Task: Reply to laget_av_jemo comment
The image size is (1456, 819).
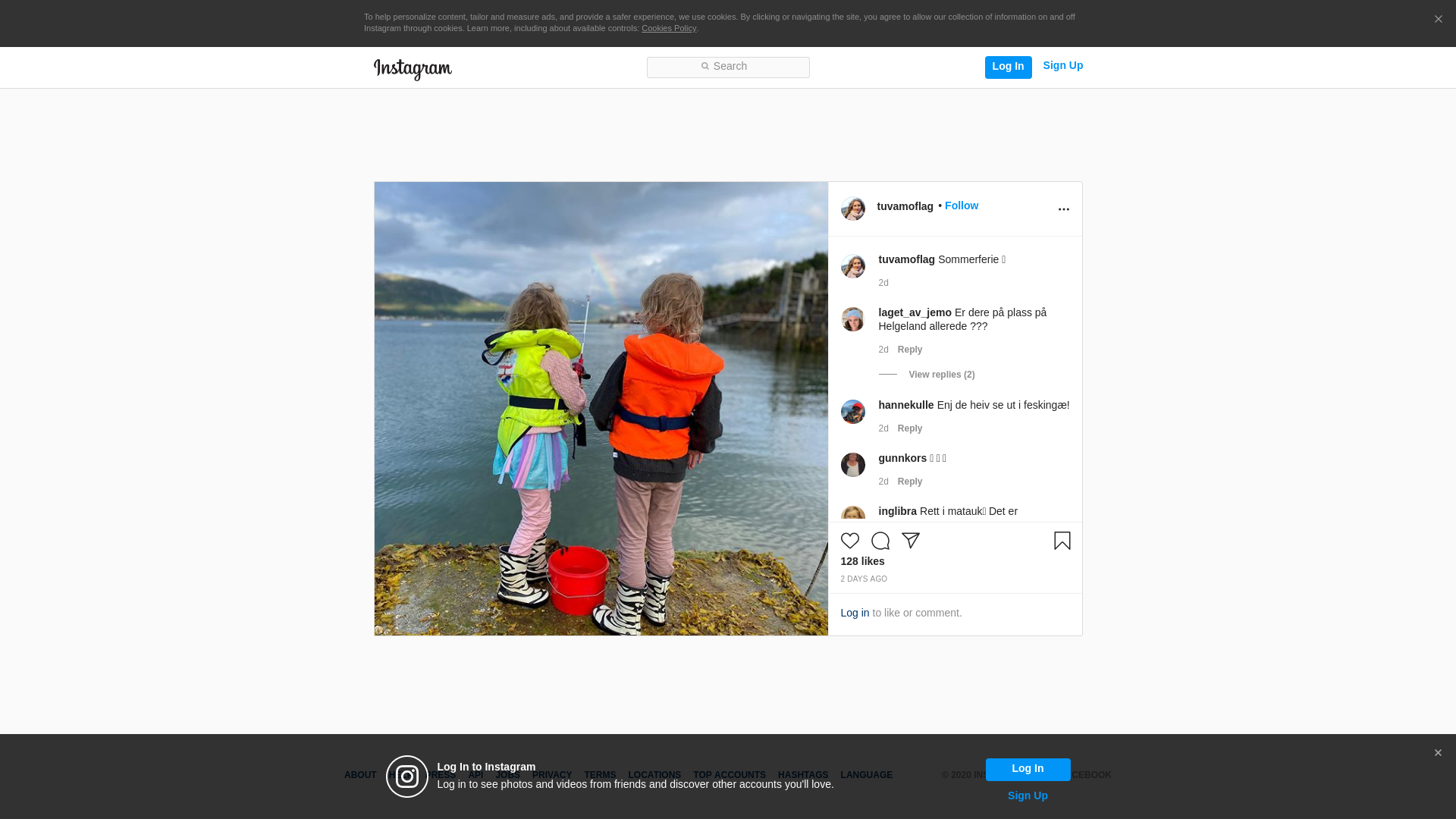Action: point(910,350)
